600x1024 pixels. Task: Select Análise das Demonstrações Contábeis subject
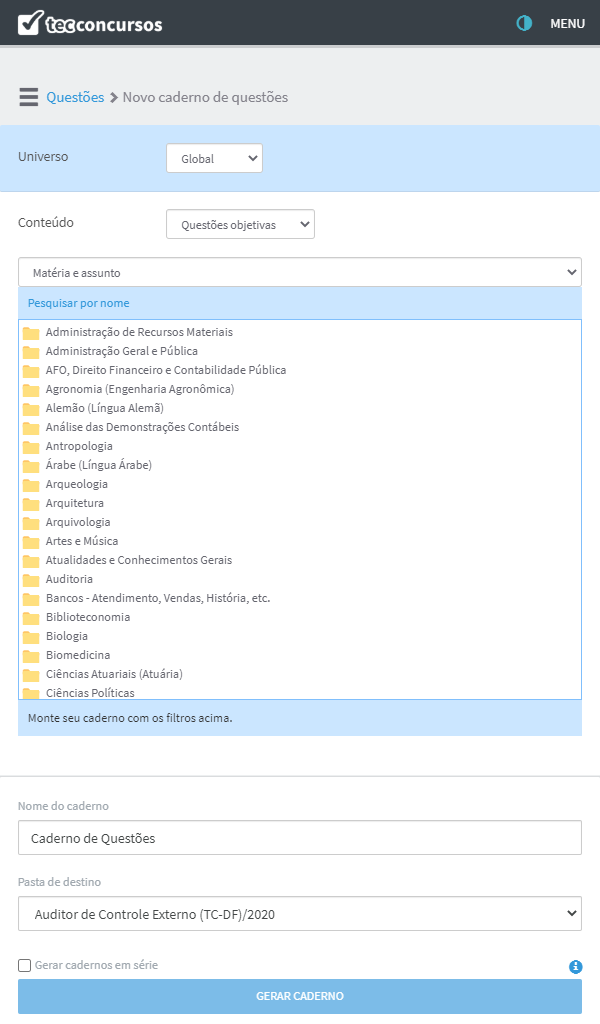coord(142,426)
